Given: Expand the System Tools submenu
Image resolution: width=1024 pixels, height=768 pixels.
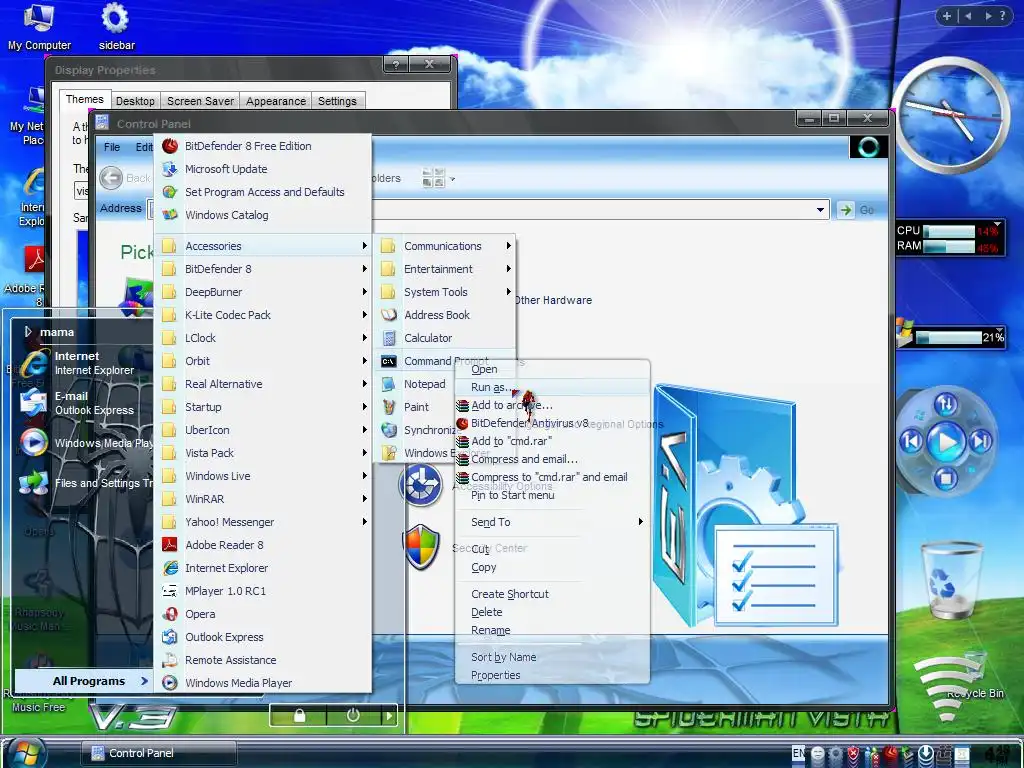Looking at the screenshot, I should coord(444,292).
